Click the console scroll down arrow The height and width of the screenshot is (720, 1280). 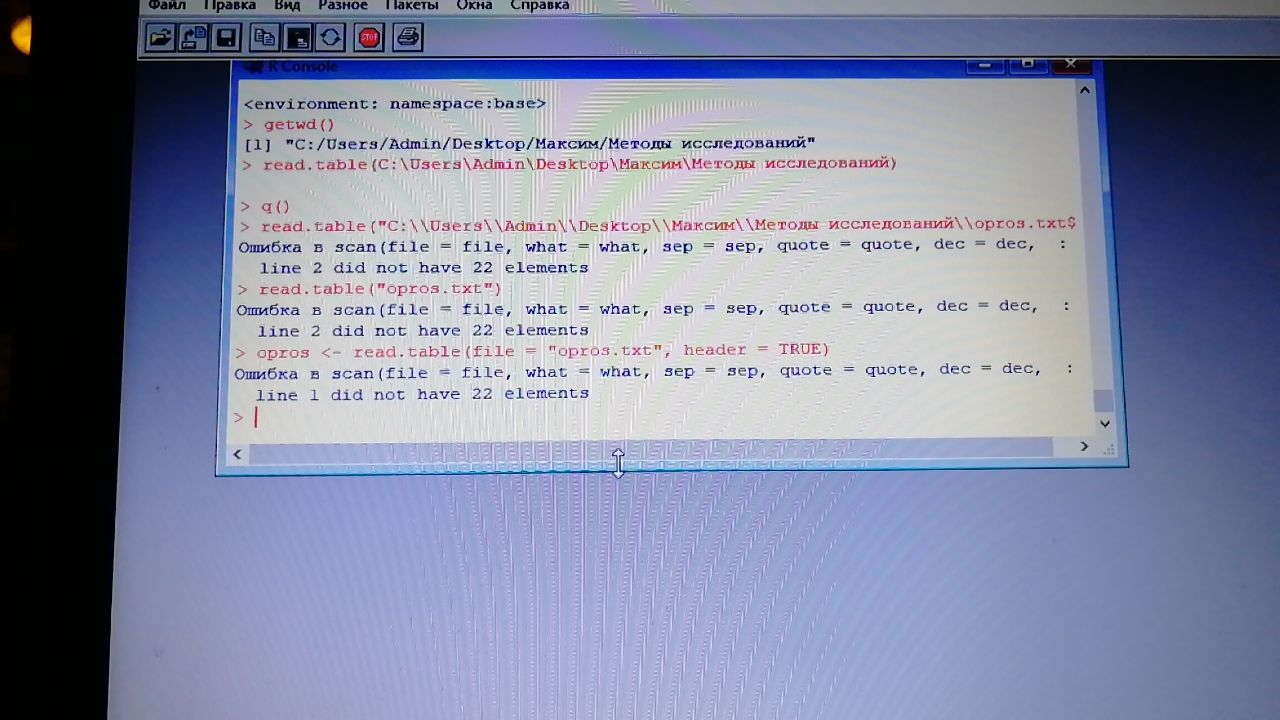[1104, 423]
